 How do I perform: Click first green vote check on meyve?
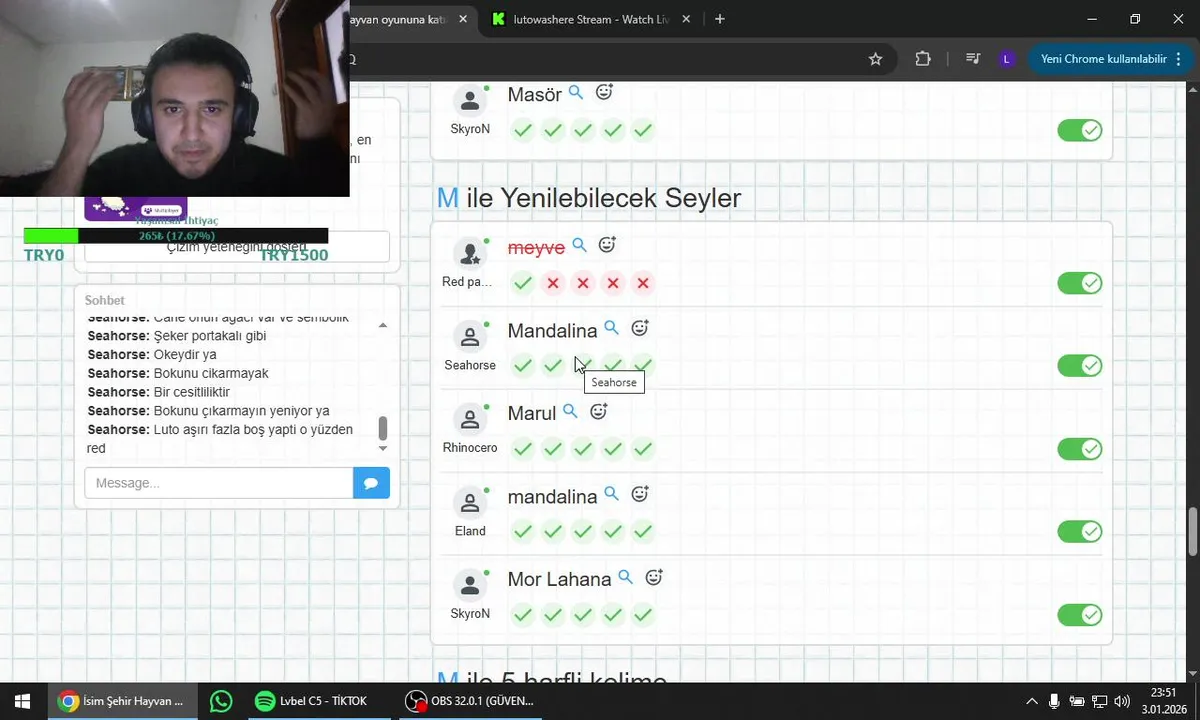[x=523, y=283]
